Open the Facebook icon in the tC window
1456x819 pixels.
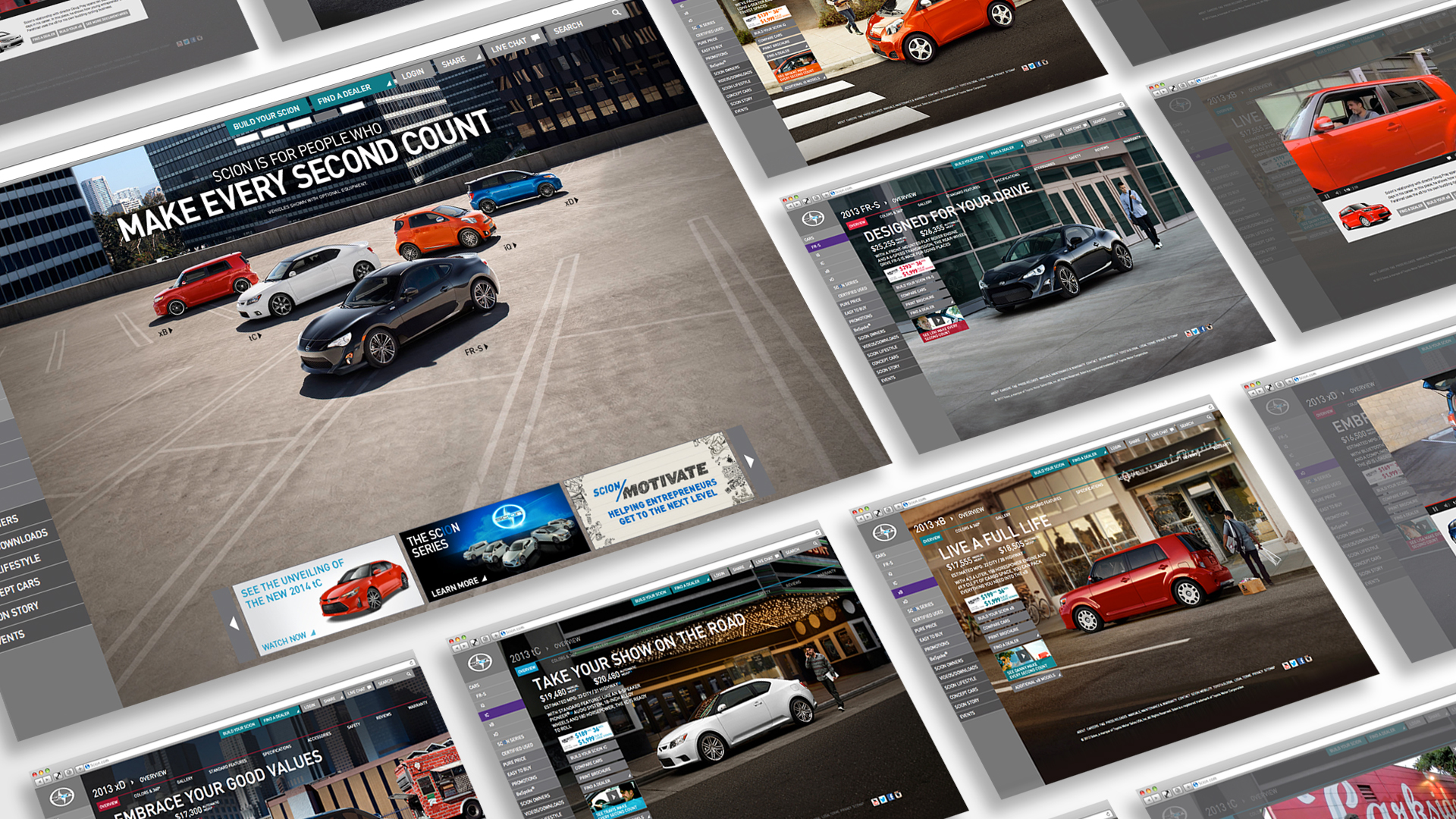890,797
